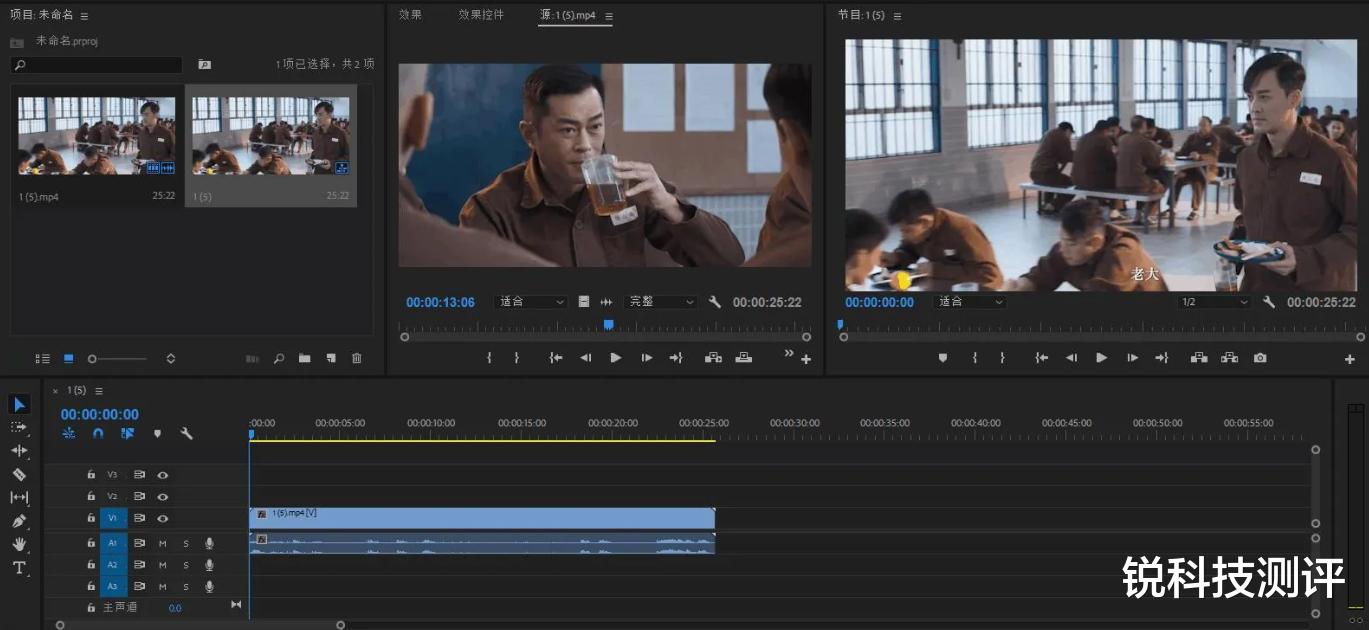This screenshot has height=630, width=1369.
Task: Open Project panel menu next to 未命名
Action: [x=84, y=16]
